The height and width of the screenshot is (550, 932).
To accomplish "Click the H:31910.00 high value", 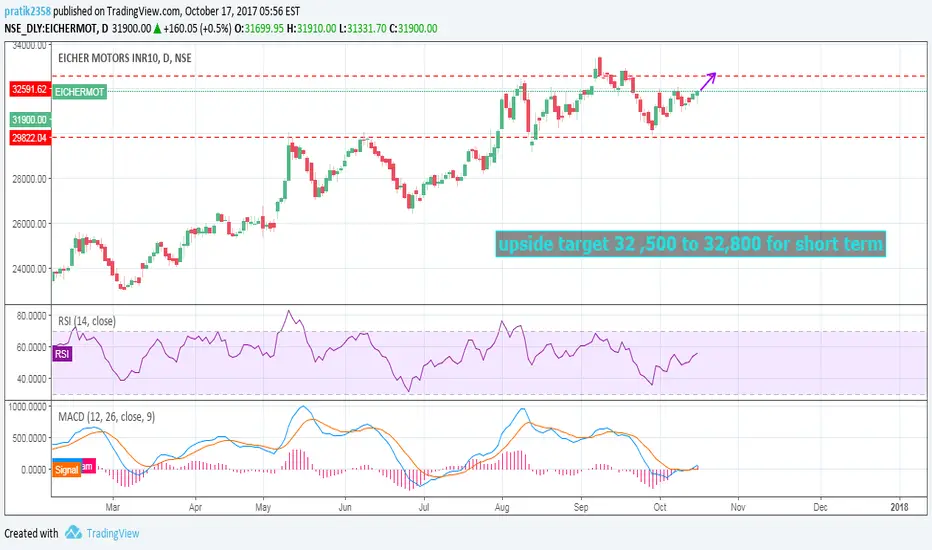I will [311, 29].
